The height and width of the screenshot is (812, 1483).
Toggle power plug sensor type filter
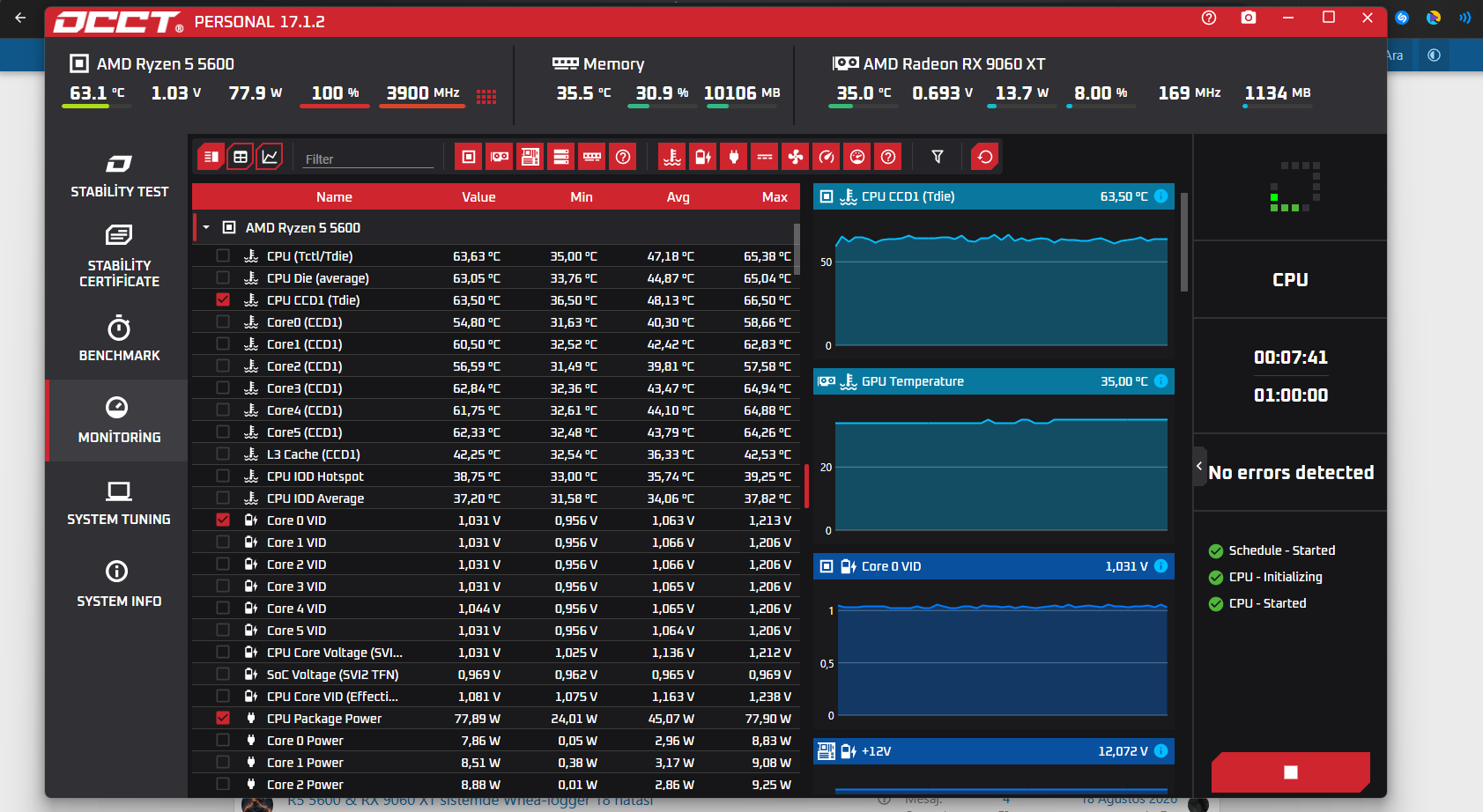click(x=734, y=157)
